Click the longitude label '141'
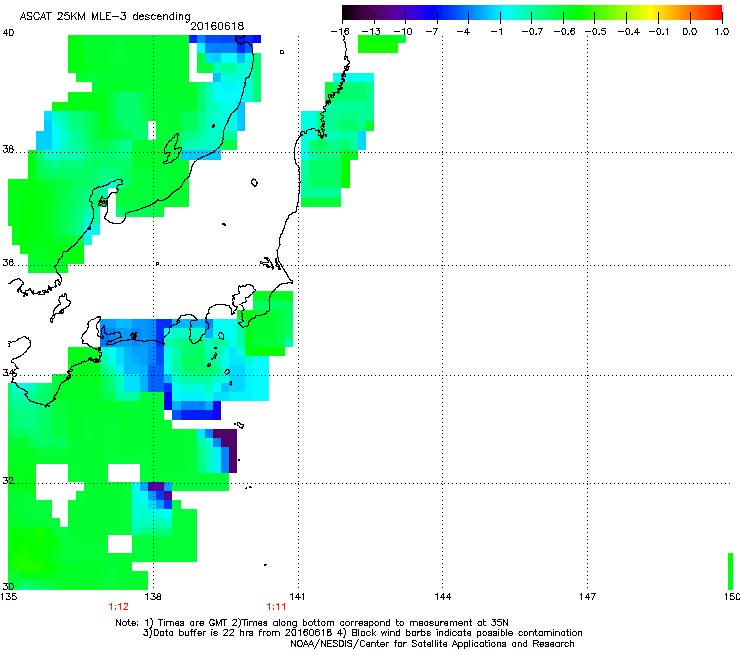Image resolution: width=740 pixels, height=650 pixels. coord(297,597)
